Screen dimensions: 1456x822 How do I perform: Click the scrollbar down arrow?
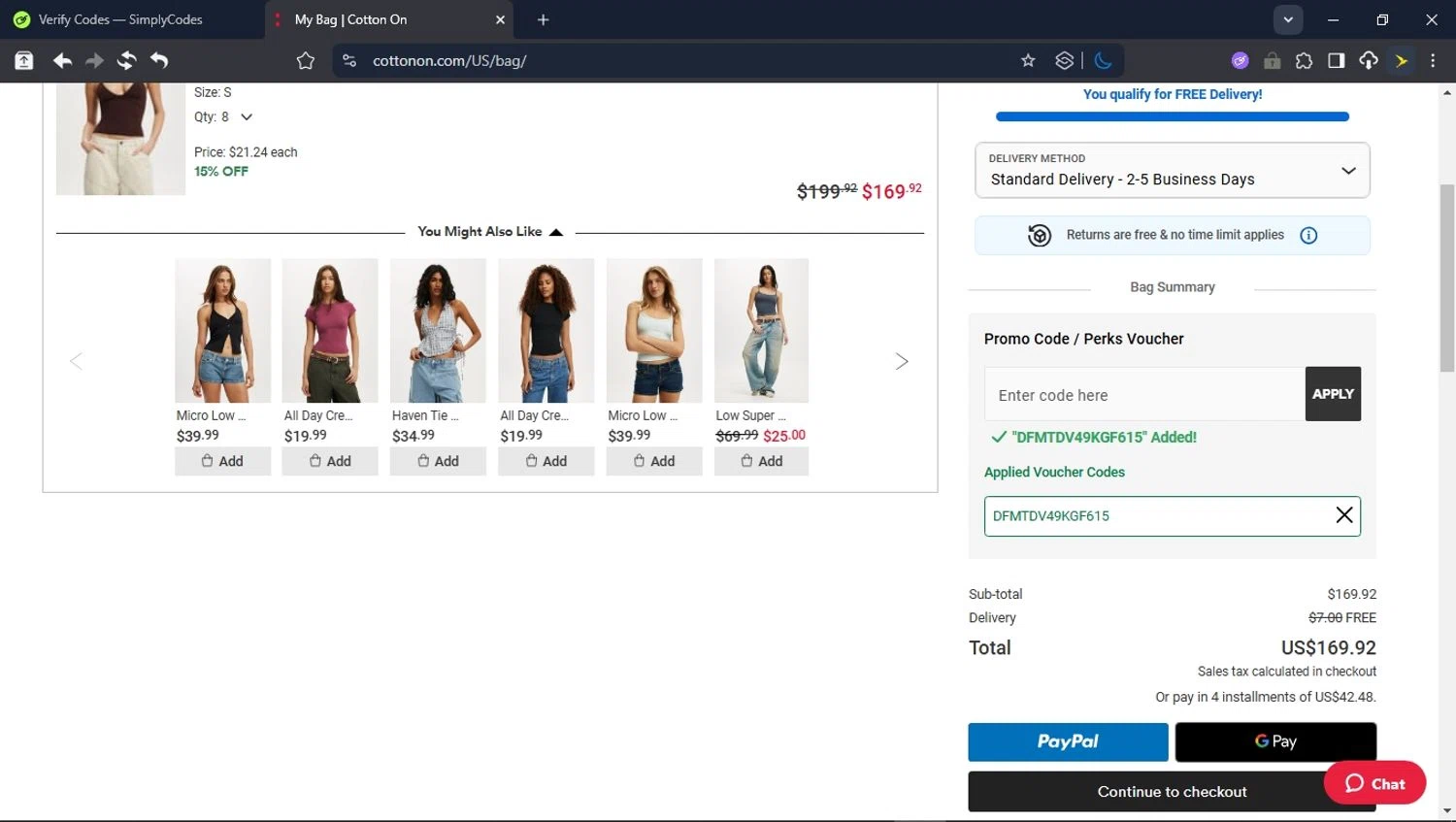tap(1447, 810)
